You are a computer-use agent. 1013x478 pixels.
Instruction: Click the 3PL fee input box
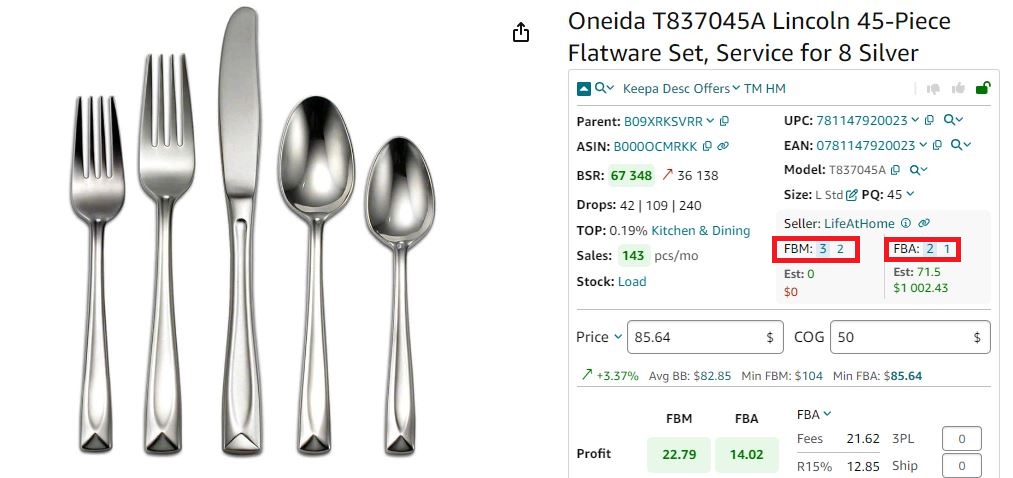pyautogui.click(x=961, y=439)
